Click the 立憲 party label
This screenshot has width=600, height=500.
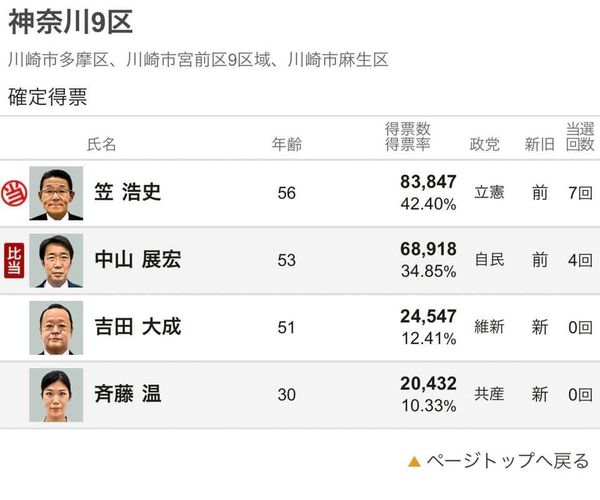click(489, 193)
